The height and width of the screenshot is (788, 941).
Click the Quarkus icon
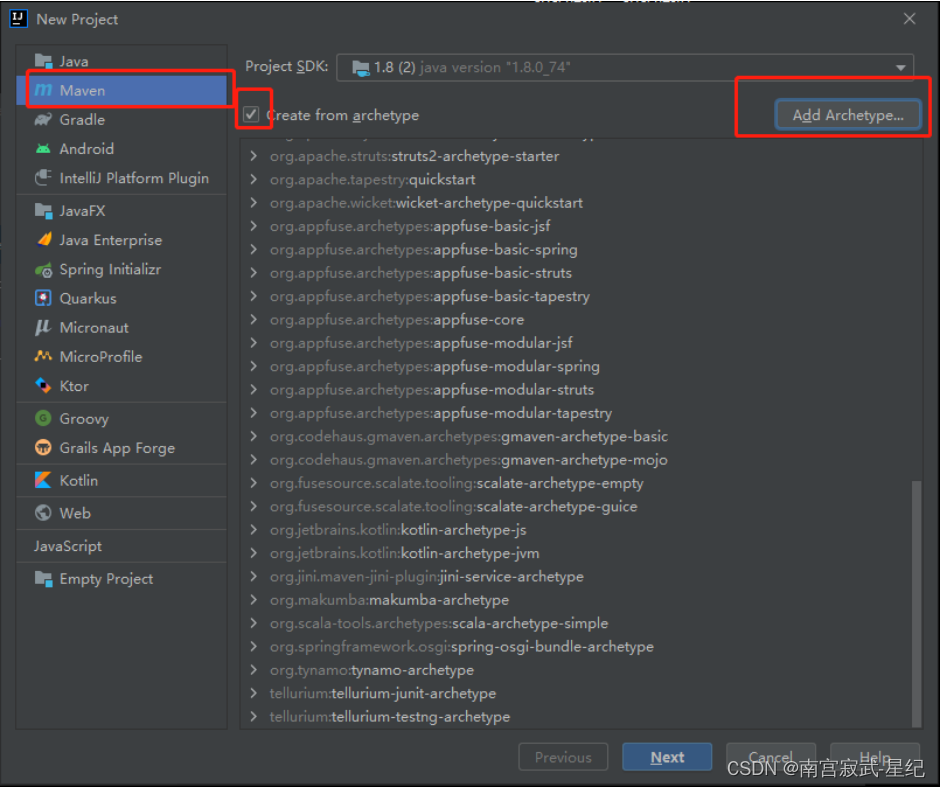[43, 298]
